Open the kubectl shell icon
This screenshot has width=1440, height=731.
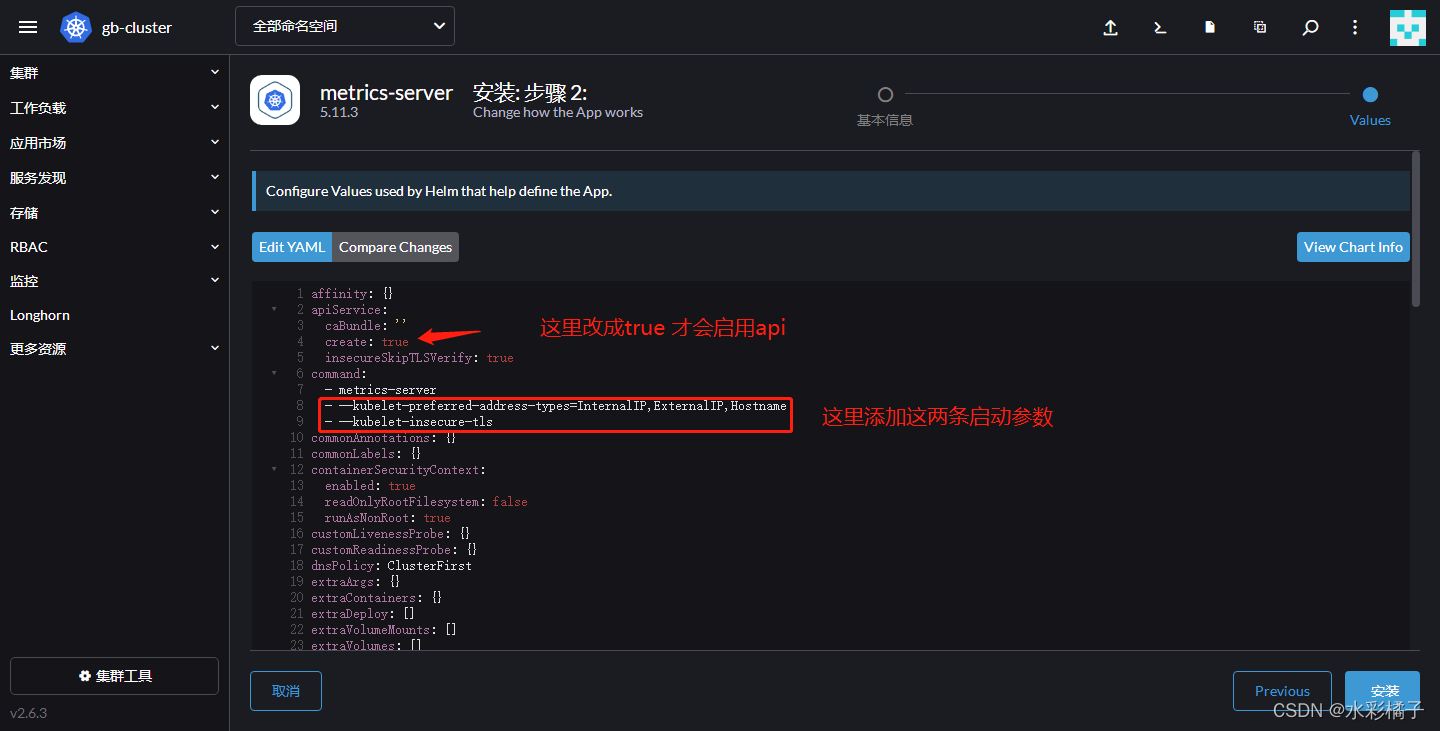[x=1160, y=28]
